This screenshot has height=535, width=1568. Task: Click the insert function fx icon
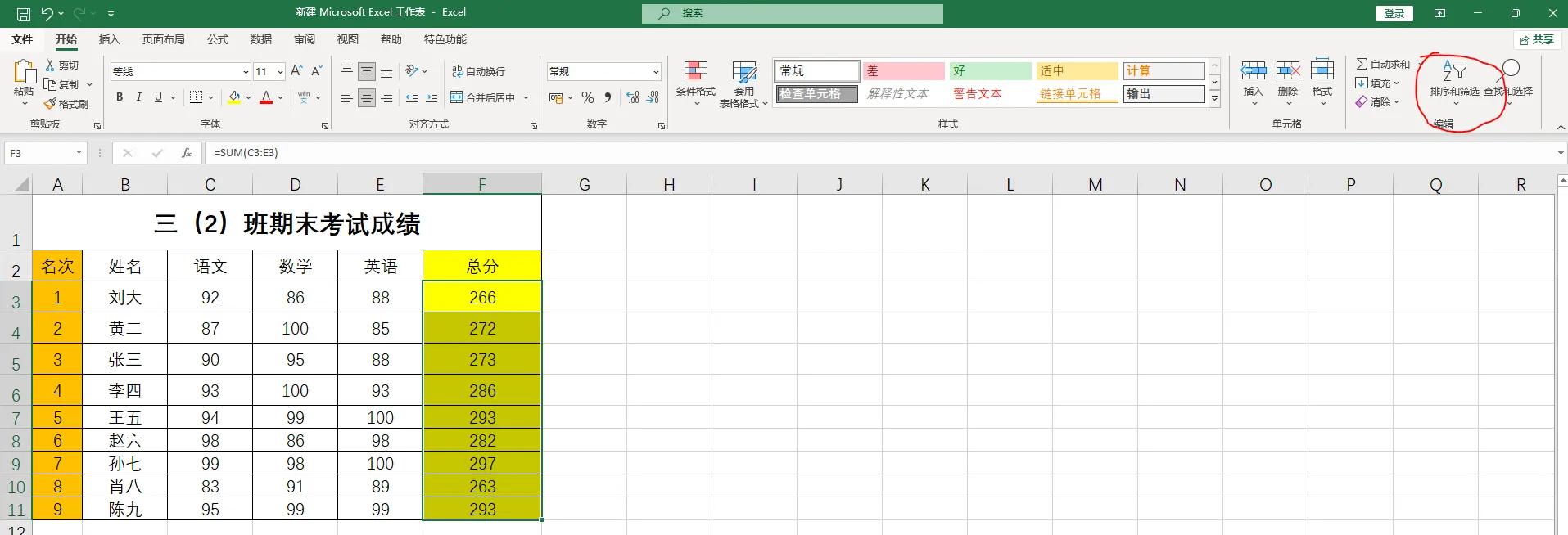click(187, 153)
